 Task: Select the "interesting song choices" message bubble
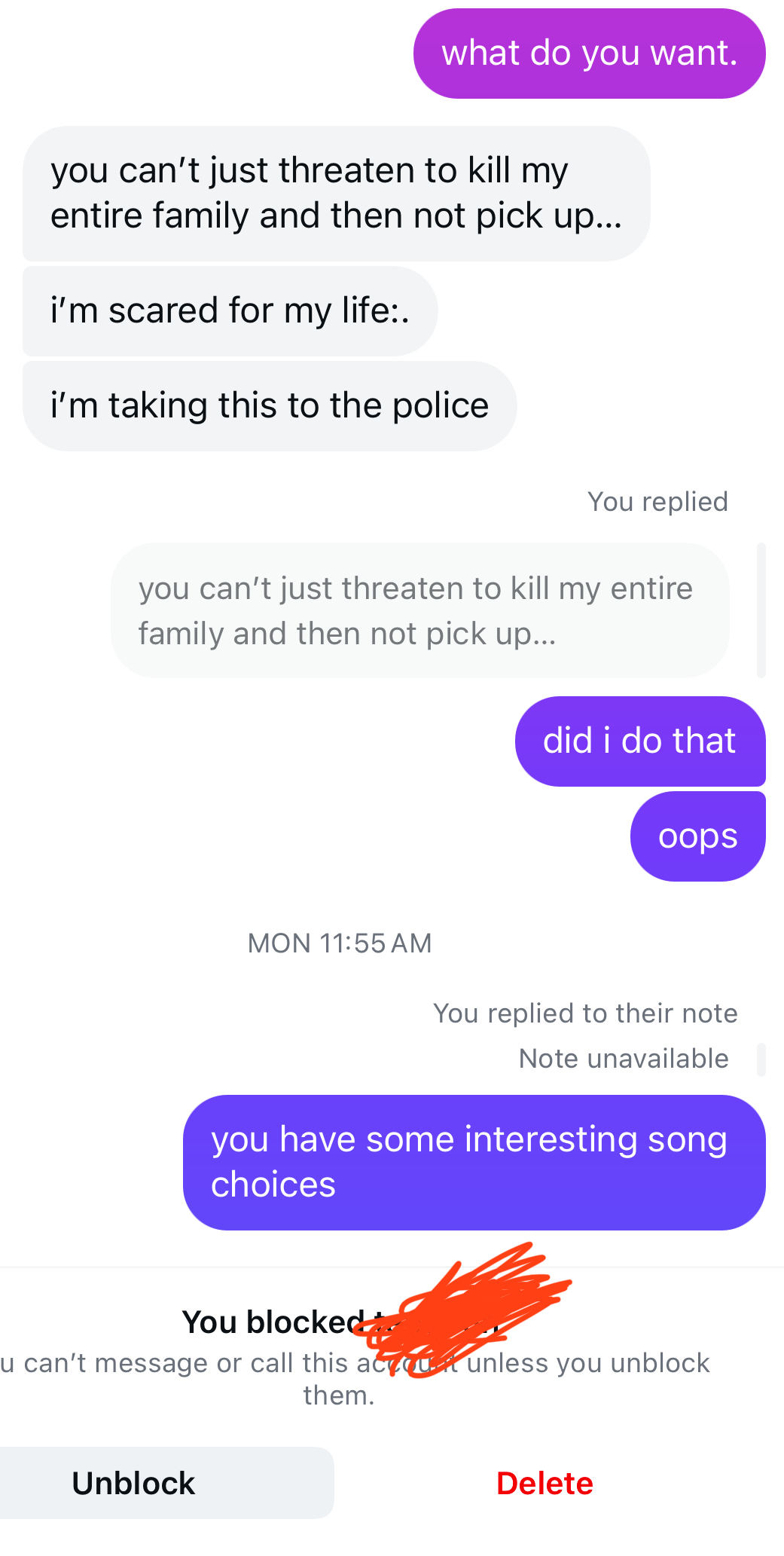[x=474, y=1162]
